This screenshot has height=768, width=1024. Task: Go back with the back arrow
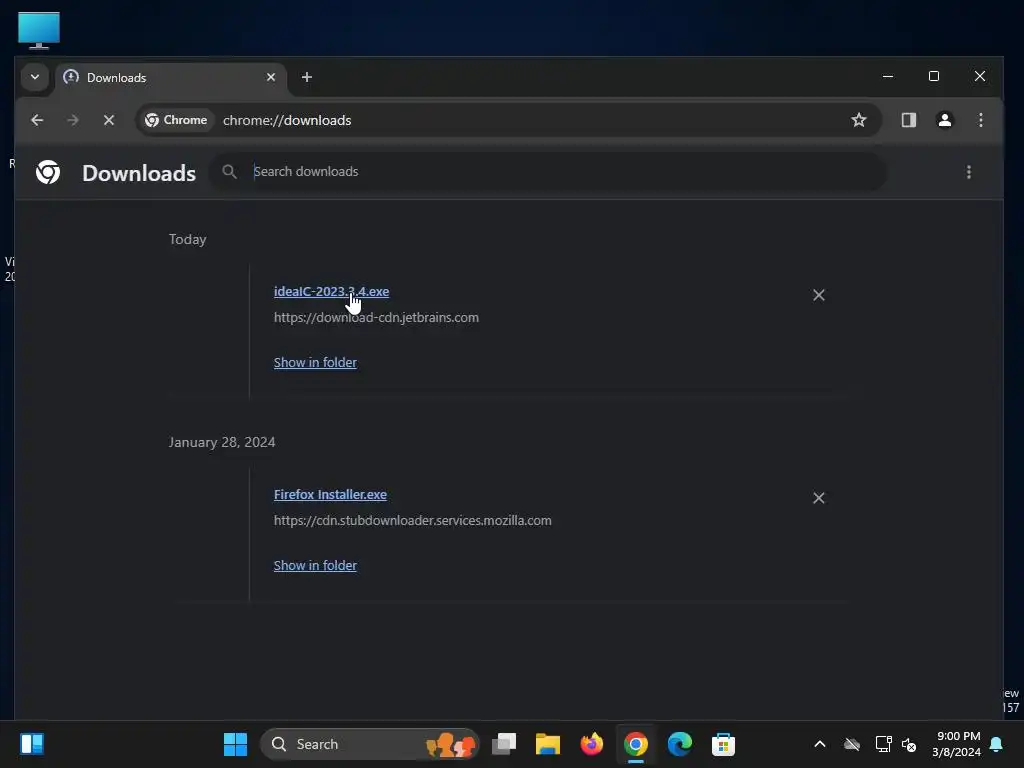click(37, 120)
